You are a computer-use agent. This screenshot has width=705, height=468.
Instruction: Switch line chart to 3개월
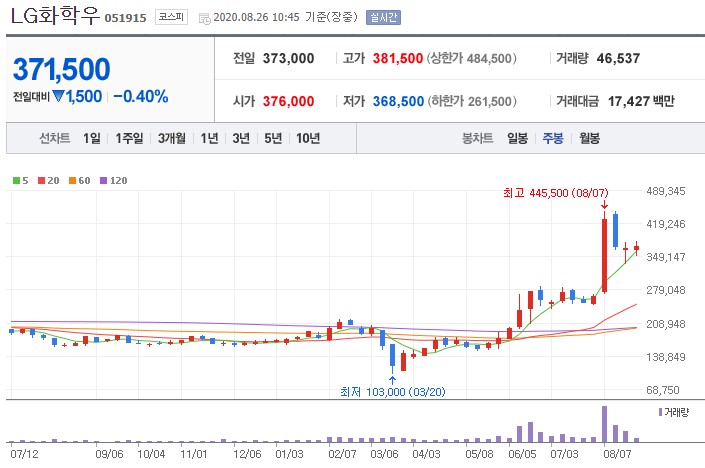pyautogui.click(x=172, y=138)
